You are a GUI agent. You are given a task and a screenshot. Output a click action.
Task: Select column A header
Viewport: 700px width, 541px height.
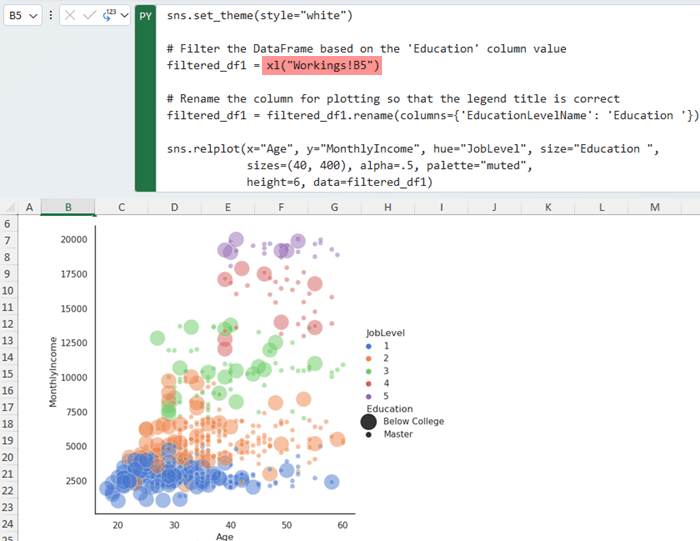pos(29,207)
